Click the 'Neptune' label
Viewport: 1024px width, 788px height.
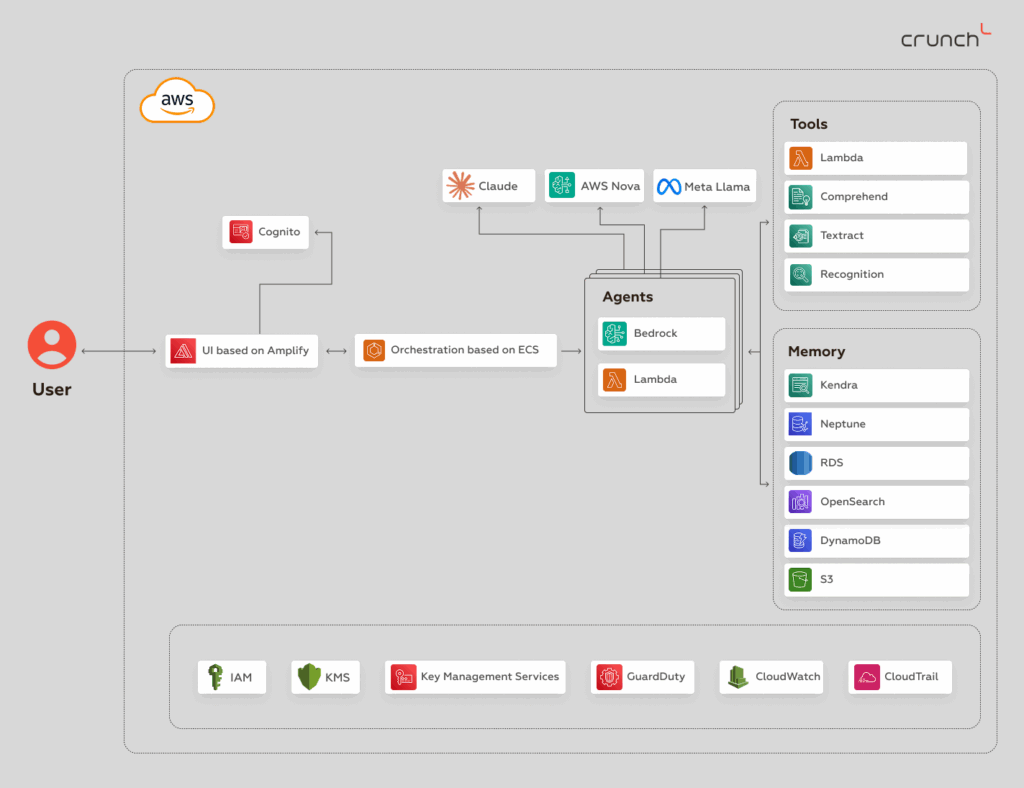point(842,424)
